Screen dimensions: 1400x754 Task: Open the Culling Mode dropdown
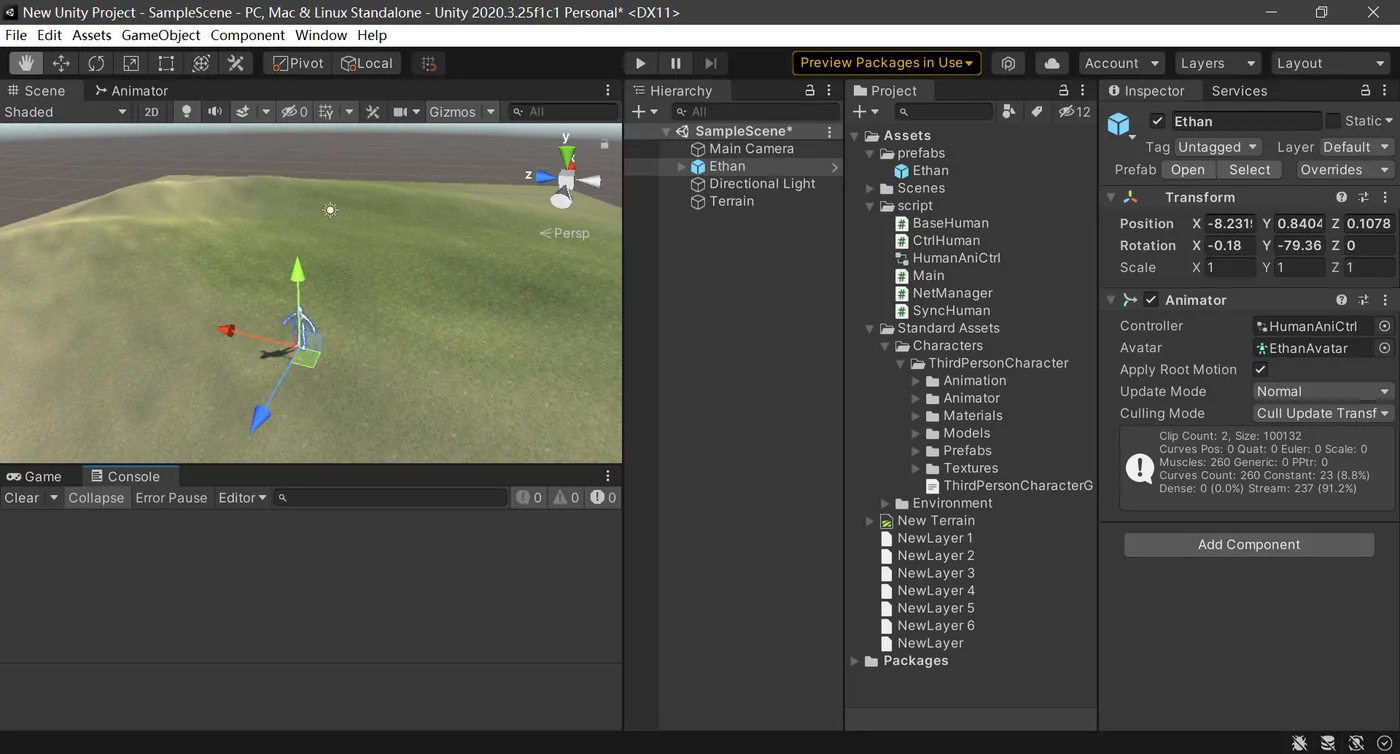point(1323,414)
